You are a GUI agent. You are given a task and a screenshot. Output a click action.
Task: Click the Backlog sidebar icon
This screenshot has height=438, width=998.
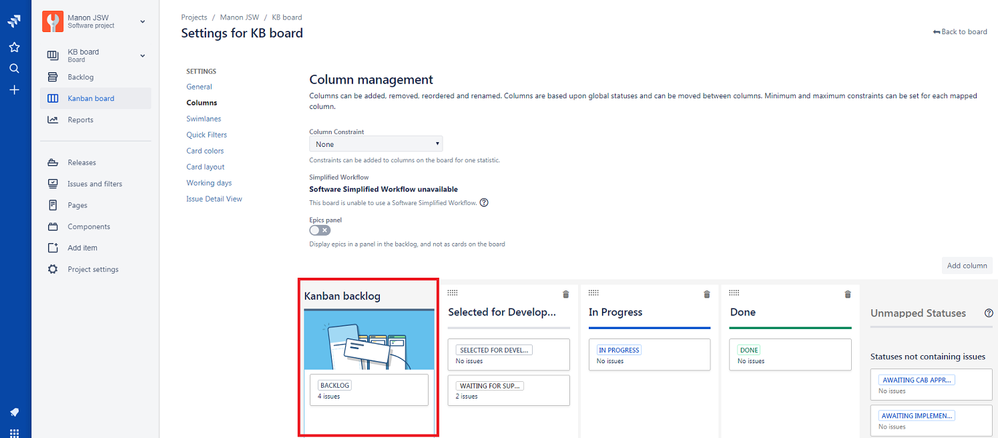53,77
